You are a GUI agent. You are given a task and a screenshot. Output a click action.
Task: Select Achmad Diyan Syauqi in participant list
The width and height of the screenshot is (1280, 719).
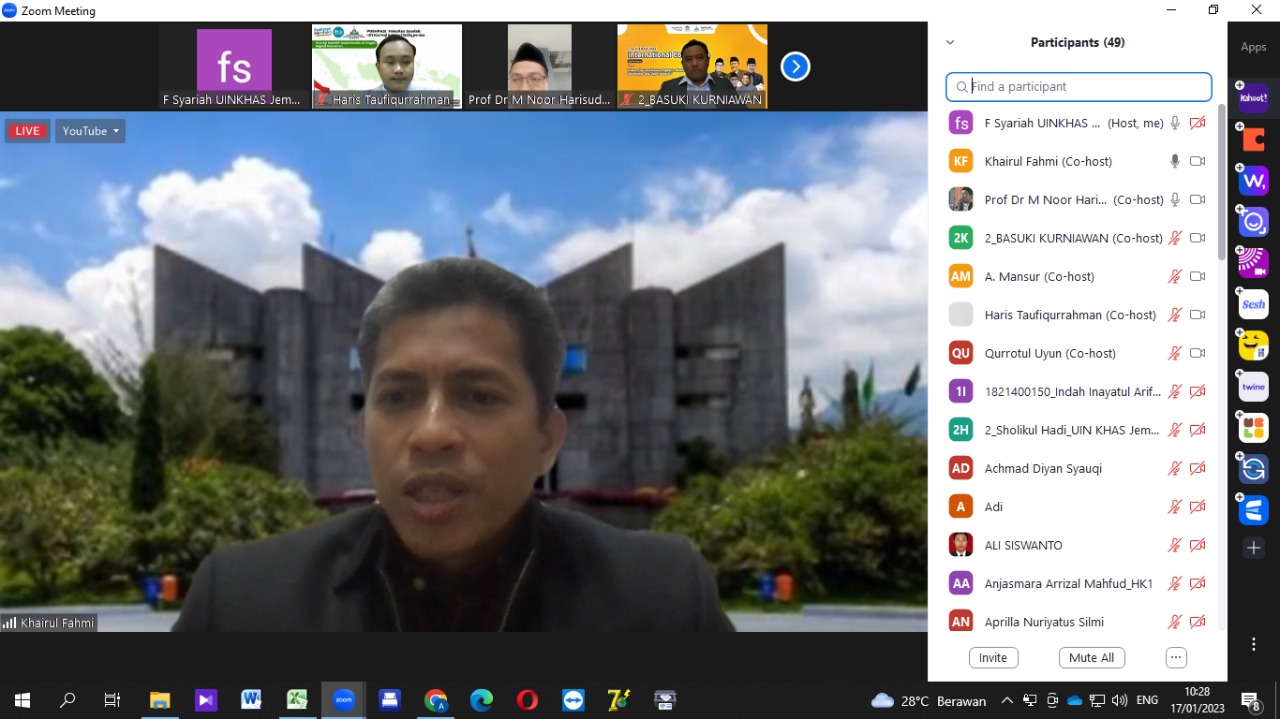tap(1043, 468)
